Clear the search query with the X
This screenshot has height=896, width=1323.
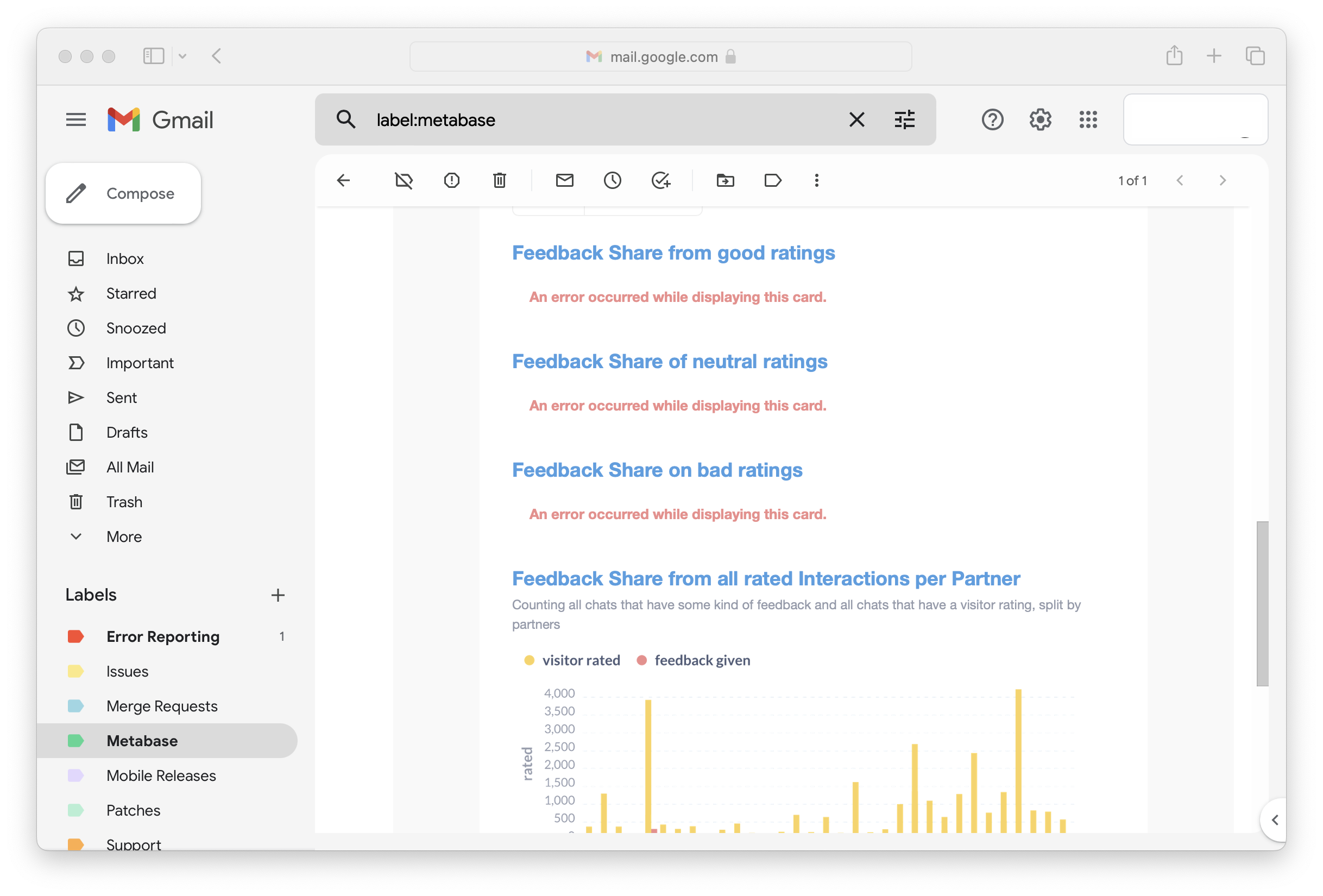[857, 119]
